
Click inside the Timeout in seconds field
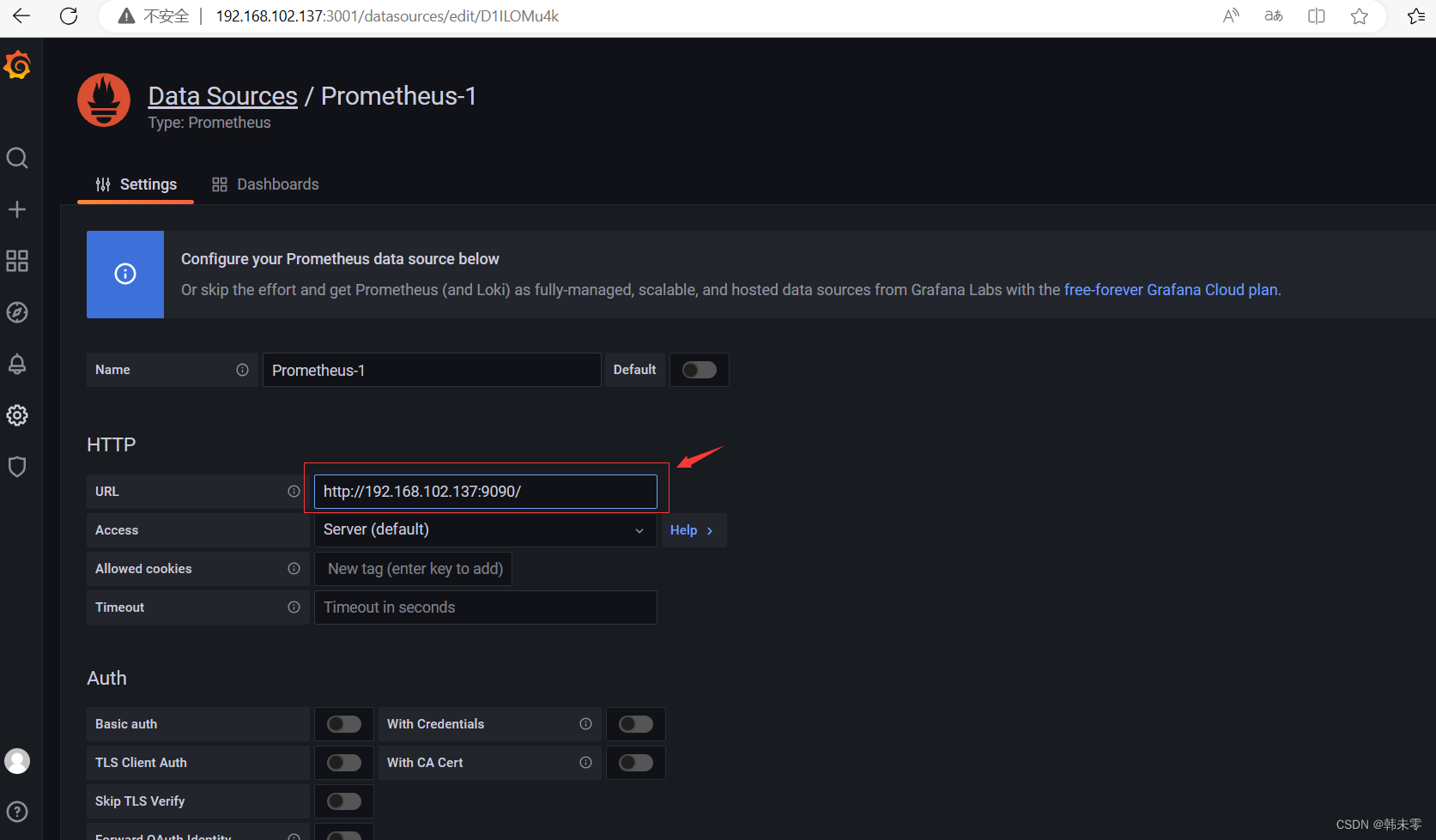click(x=485, y=607)
